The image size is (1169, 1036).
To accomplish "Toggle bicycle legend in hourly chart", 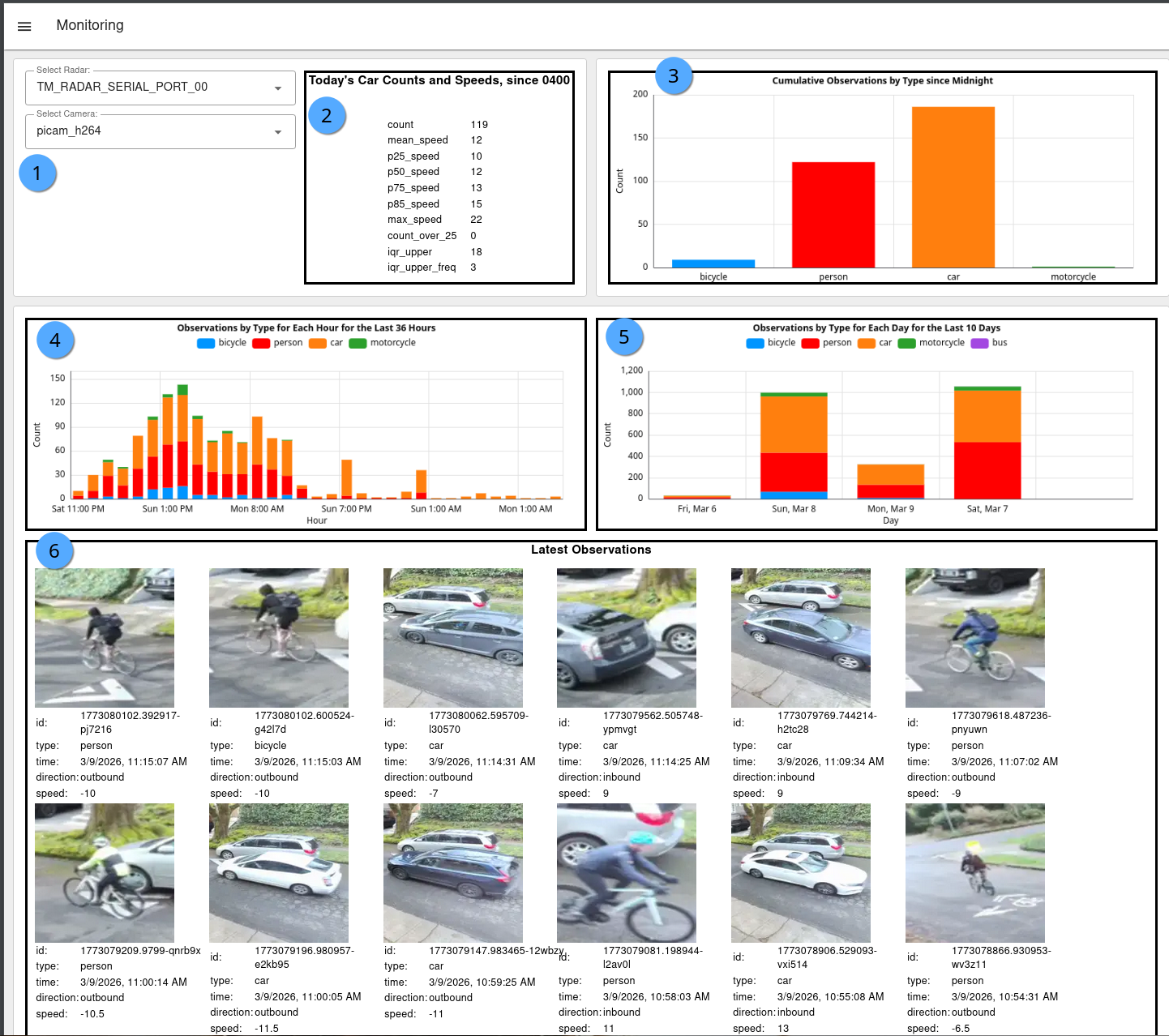I will [x=222, y=343].
